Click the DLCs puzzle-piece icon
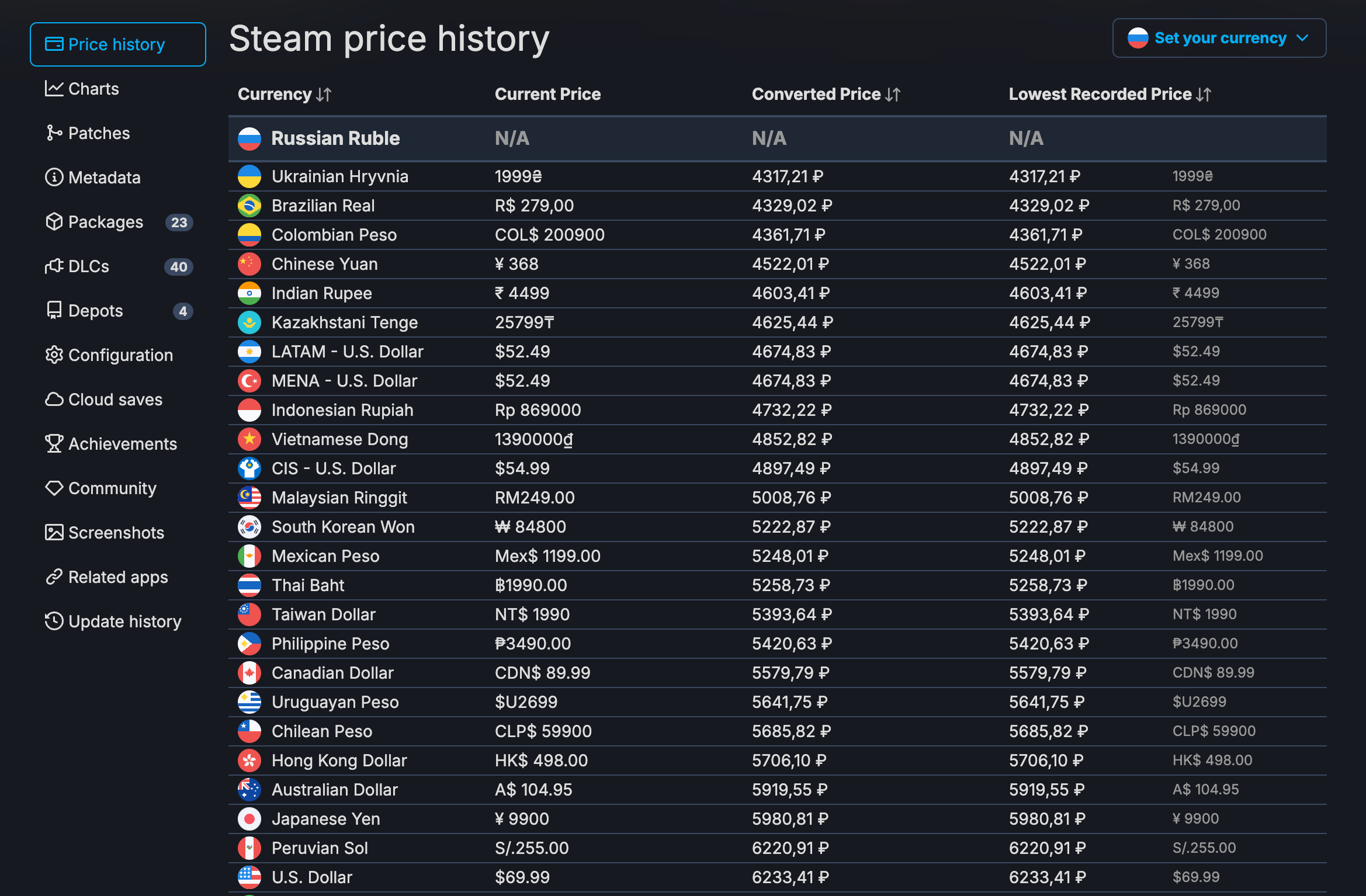Screen dimensions: 1366x896 pos(54,266)
